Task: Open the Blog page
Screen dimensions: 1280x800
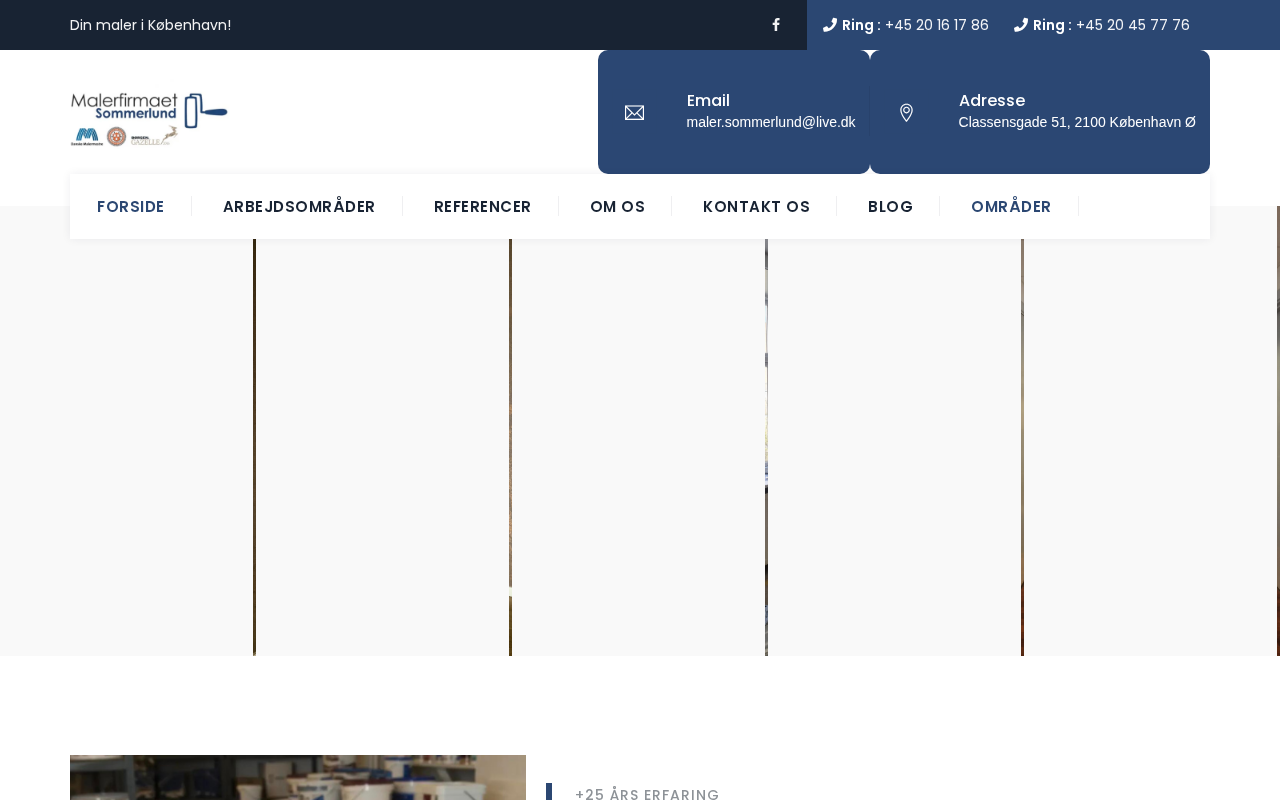Action: coord(890,207)
